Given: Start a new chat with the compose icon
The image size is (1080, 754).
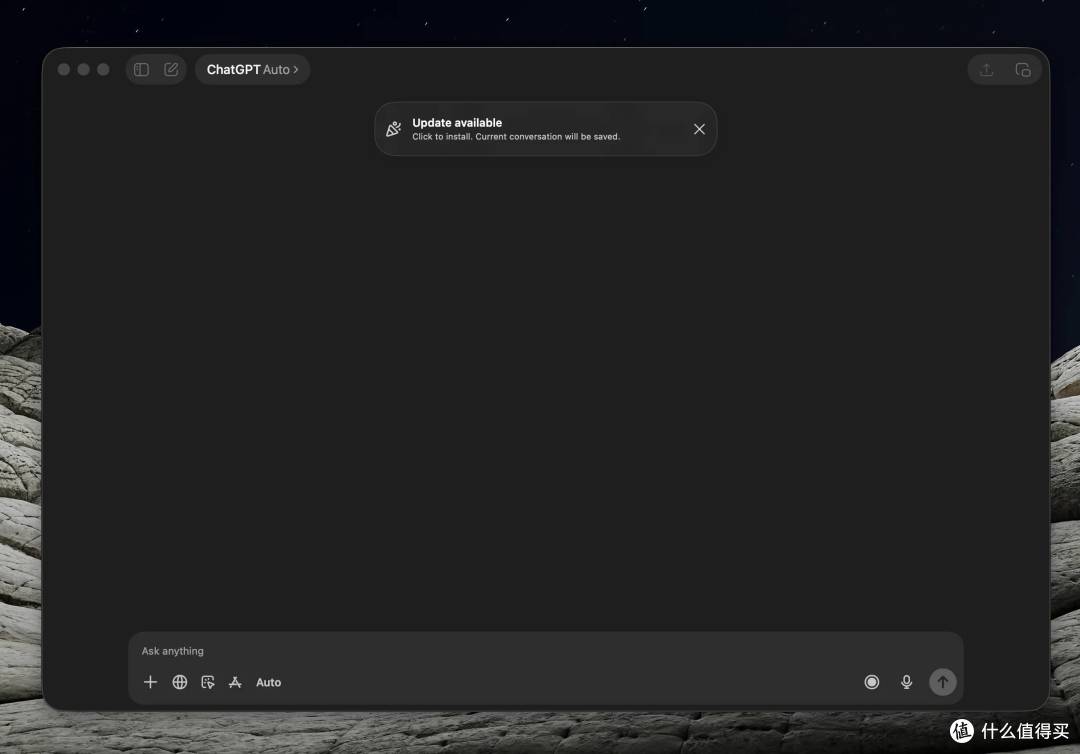Looking at the screenshot, I should coord(171,70).
